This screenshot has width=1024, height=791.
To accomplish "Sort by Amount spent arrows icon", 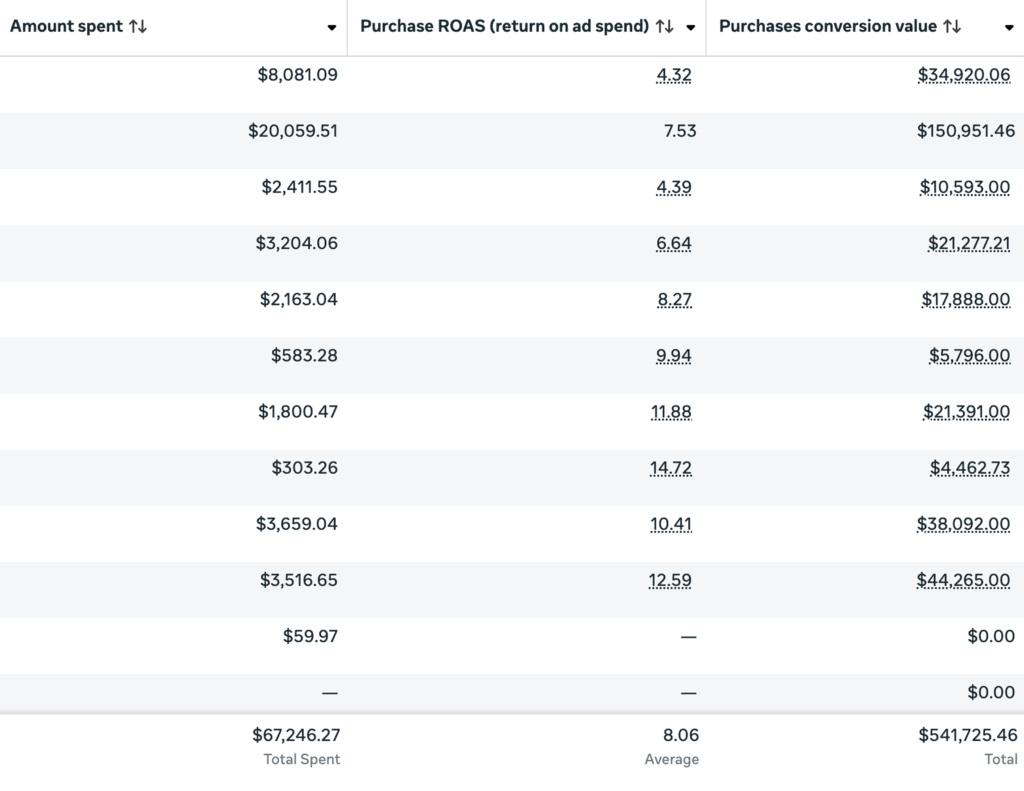I will 138,27.
